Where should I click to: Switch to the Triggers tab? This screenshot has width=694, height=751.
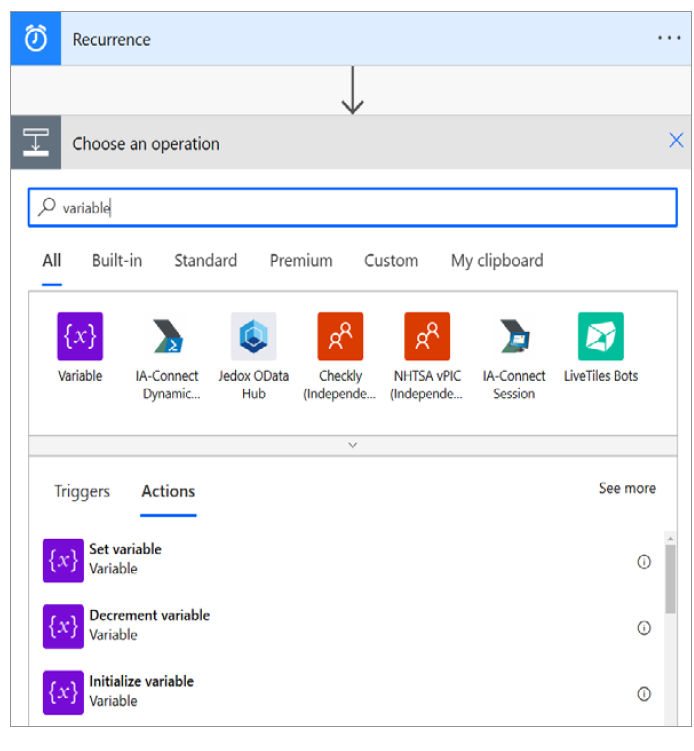coord(82,492)
